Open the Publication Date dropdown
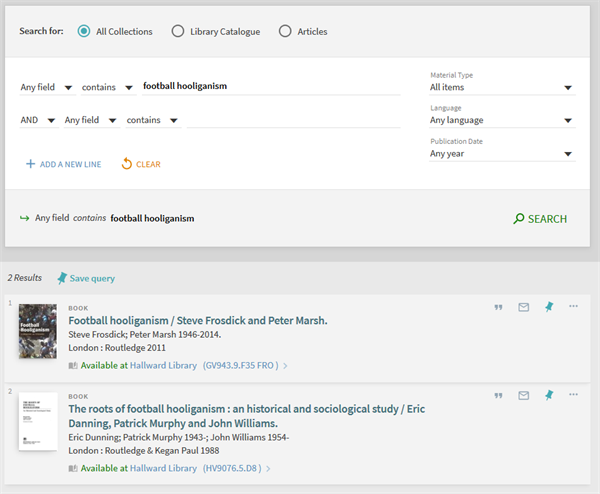This screenshot has width=600, height=494. [x=501, y=154]
